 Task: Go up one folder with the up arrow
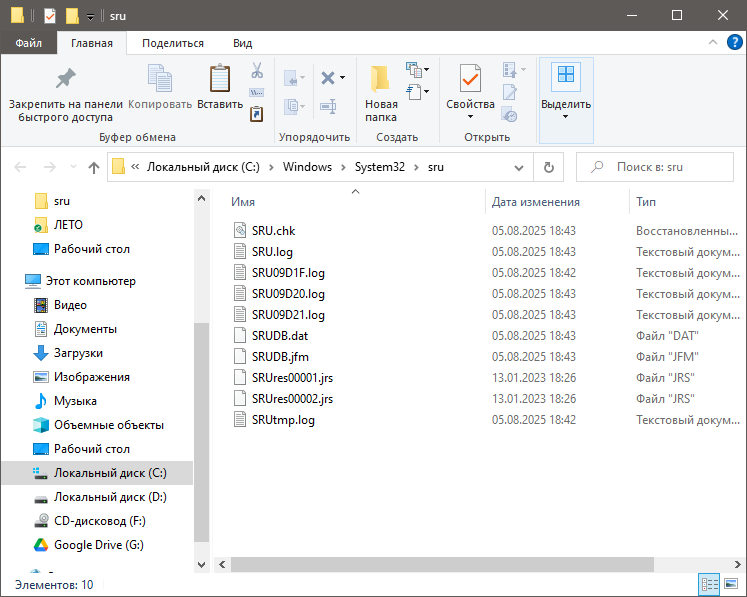94,167
